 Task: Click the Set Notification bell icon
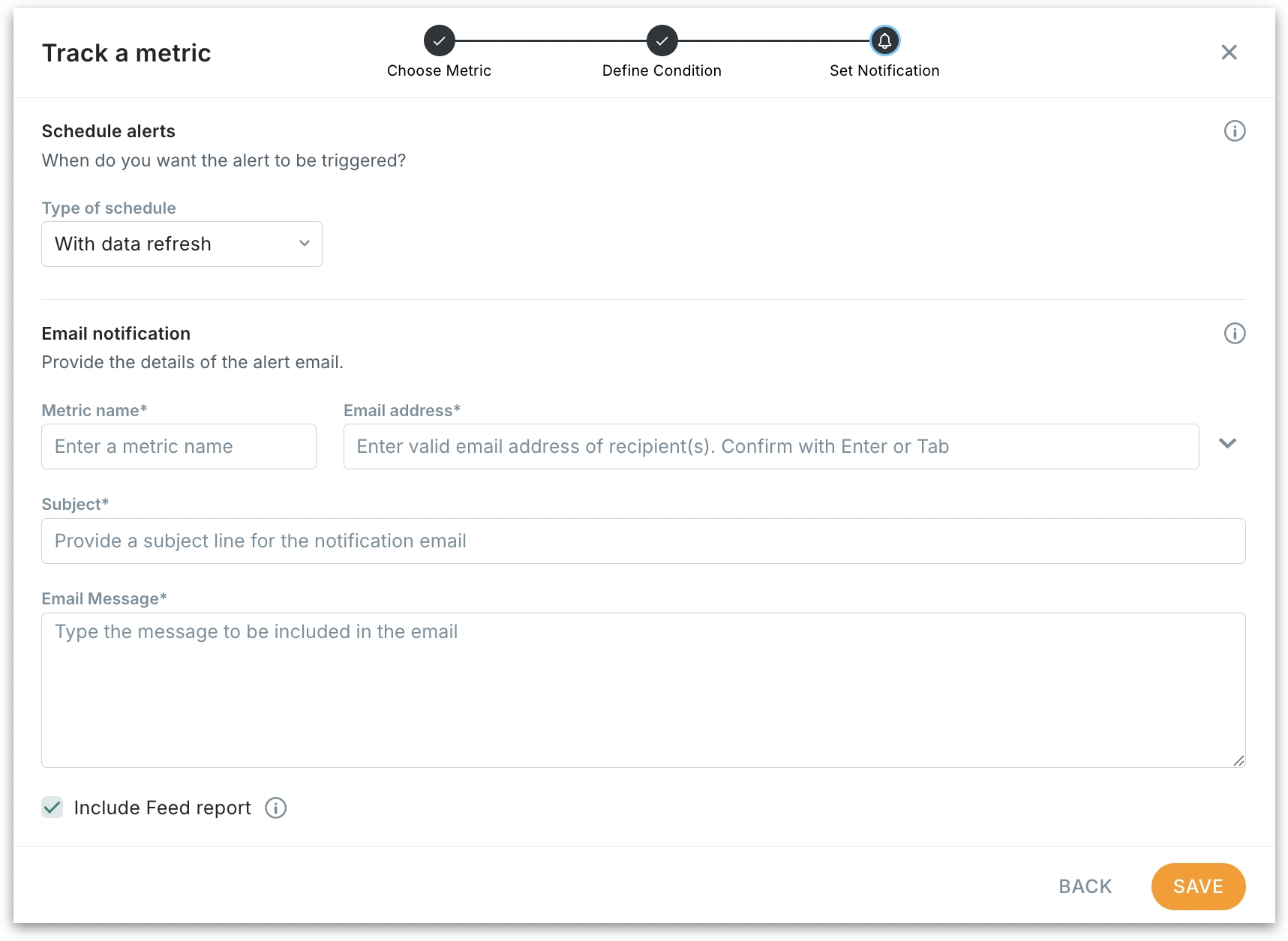[x=884, y=40]
